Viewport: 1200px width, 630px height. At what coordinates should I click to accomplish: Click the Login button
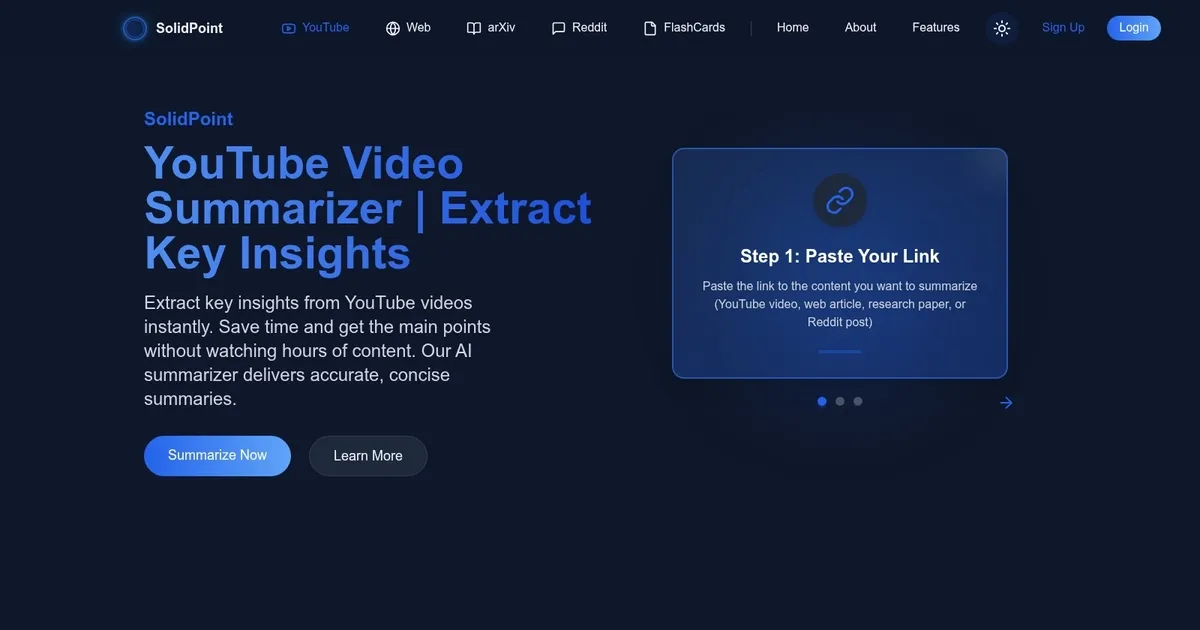(x=1133, y=28)
